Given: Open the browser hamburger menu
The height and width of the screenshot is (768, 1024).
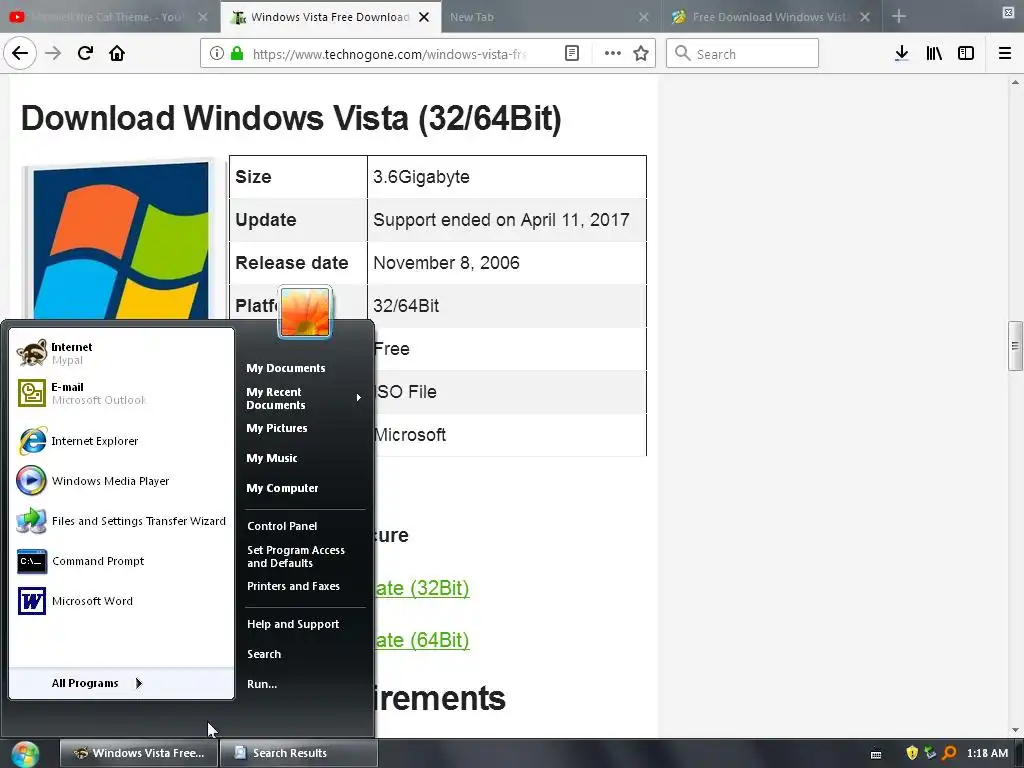Looking at the screenshot, I should tap(1005, 54).
